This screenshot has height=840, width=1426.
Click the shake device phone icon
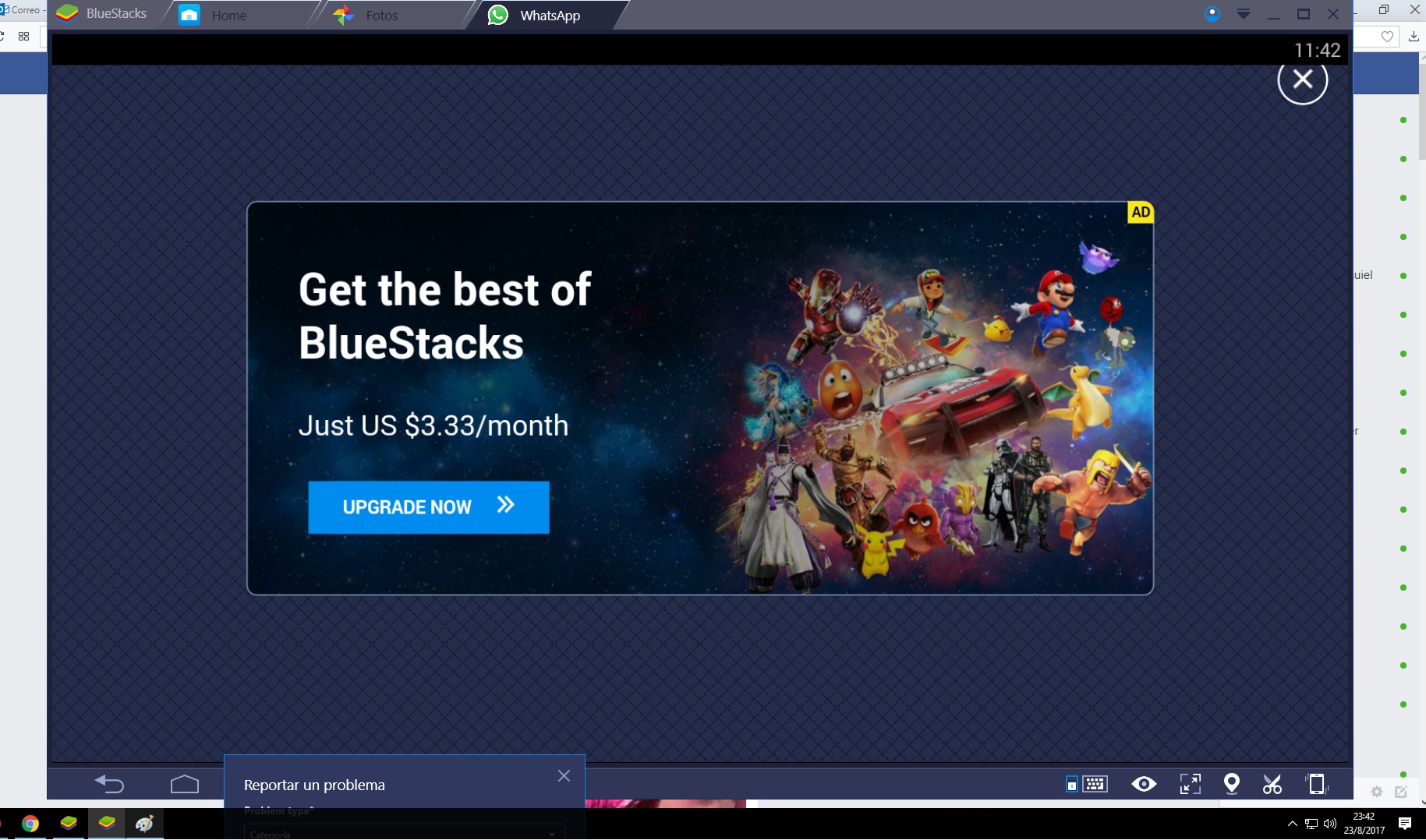point(1316,784)
